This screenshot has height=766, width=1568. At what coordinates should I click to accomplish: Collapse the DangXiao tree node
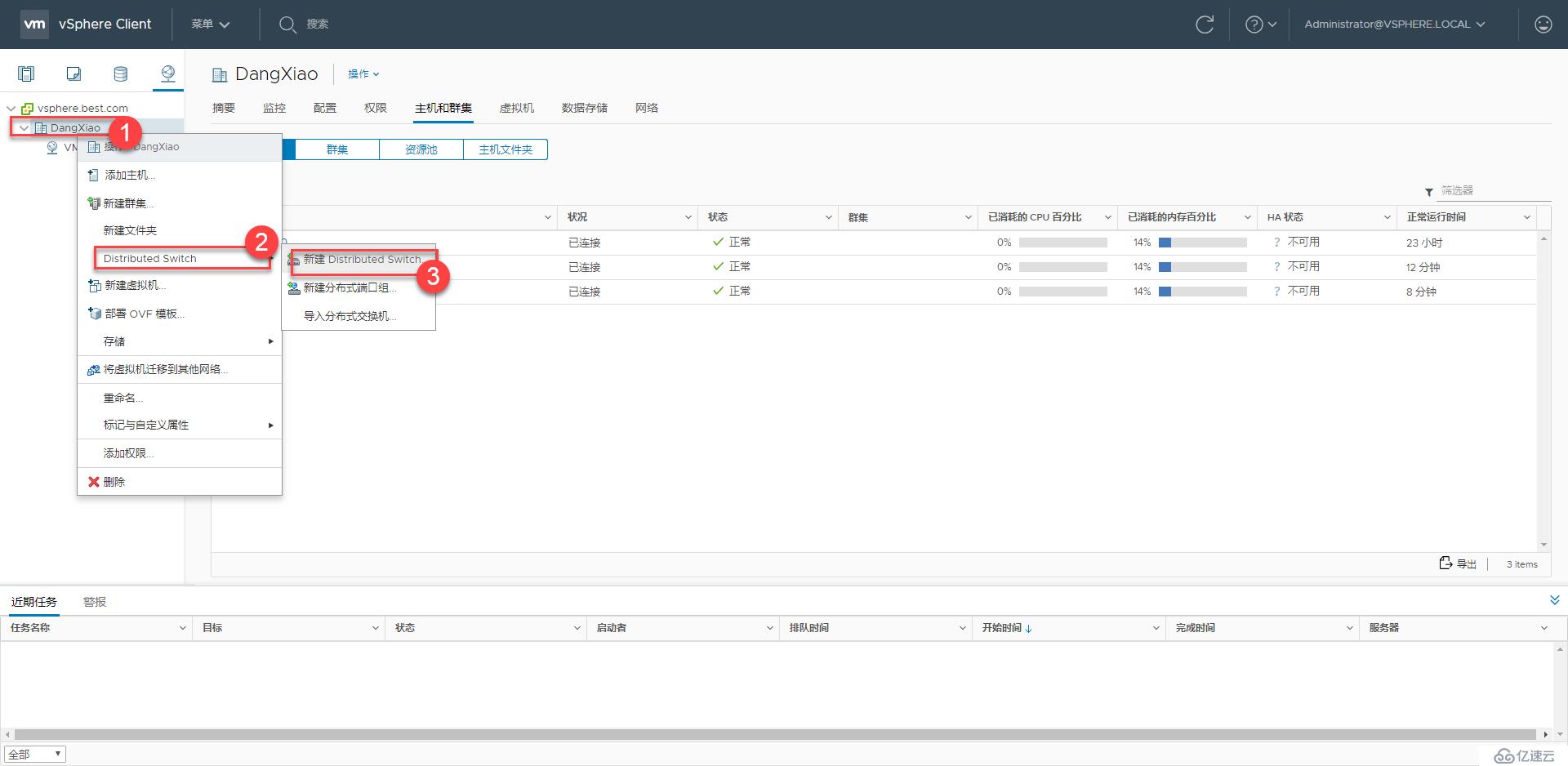[24, 127]
